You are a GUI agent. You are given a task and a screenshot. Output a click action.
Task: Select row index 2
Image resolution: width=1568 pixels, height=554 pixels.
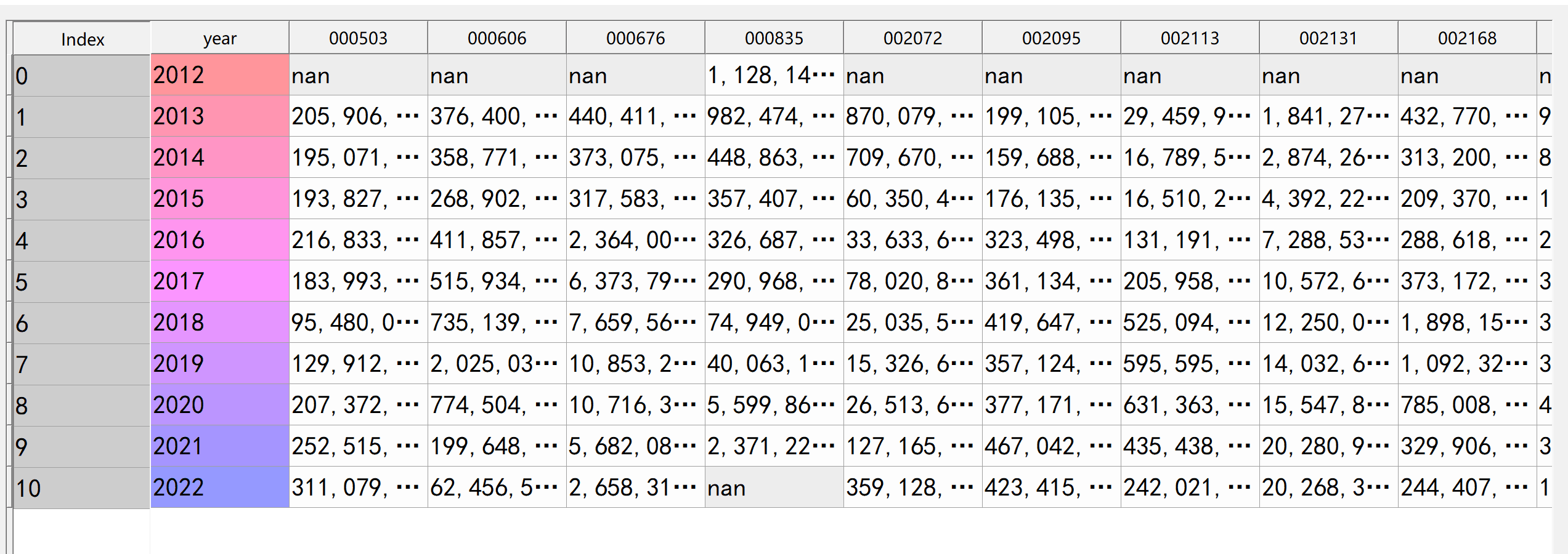pos(82,158)
